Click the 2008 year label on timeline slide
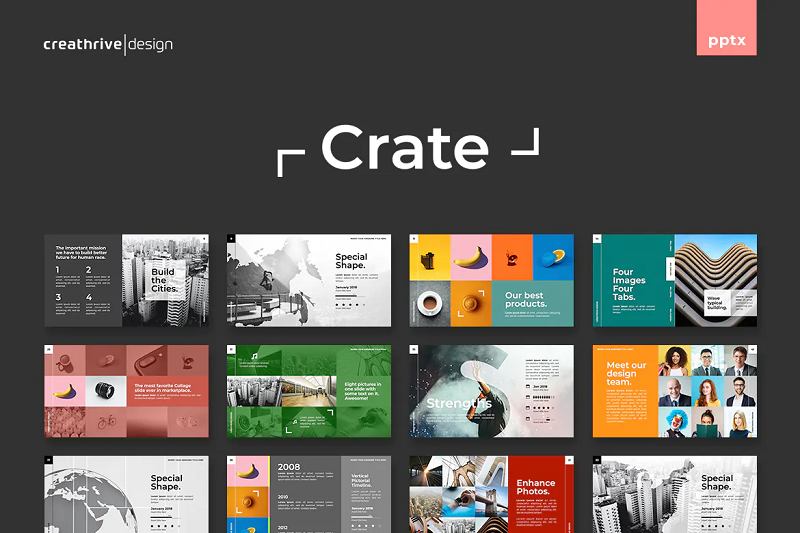 pos(289,468)
